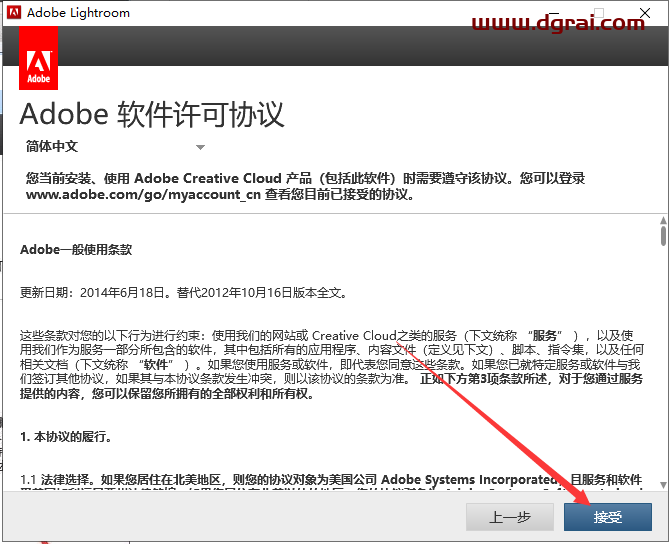Close the Adobe Lightroom installer window
671x544 pixels.
coord(645,13)
